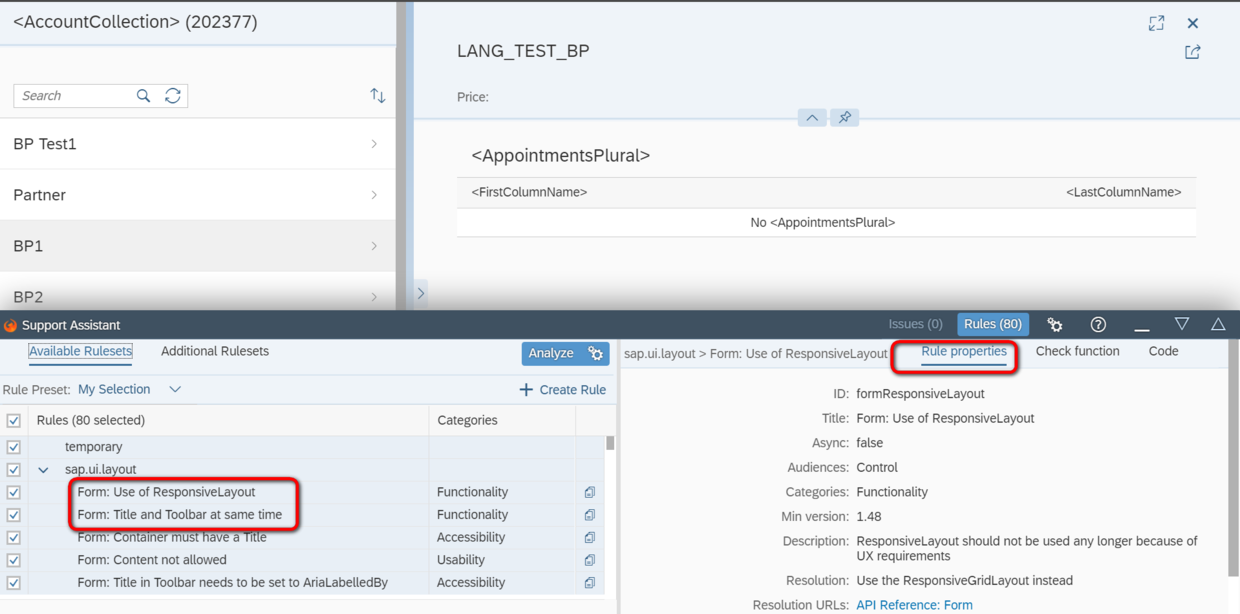Click the <FirstColumnName> column header
Screen dimensions: 1240x614
click(x=529, y=192)
